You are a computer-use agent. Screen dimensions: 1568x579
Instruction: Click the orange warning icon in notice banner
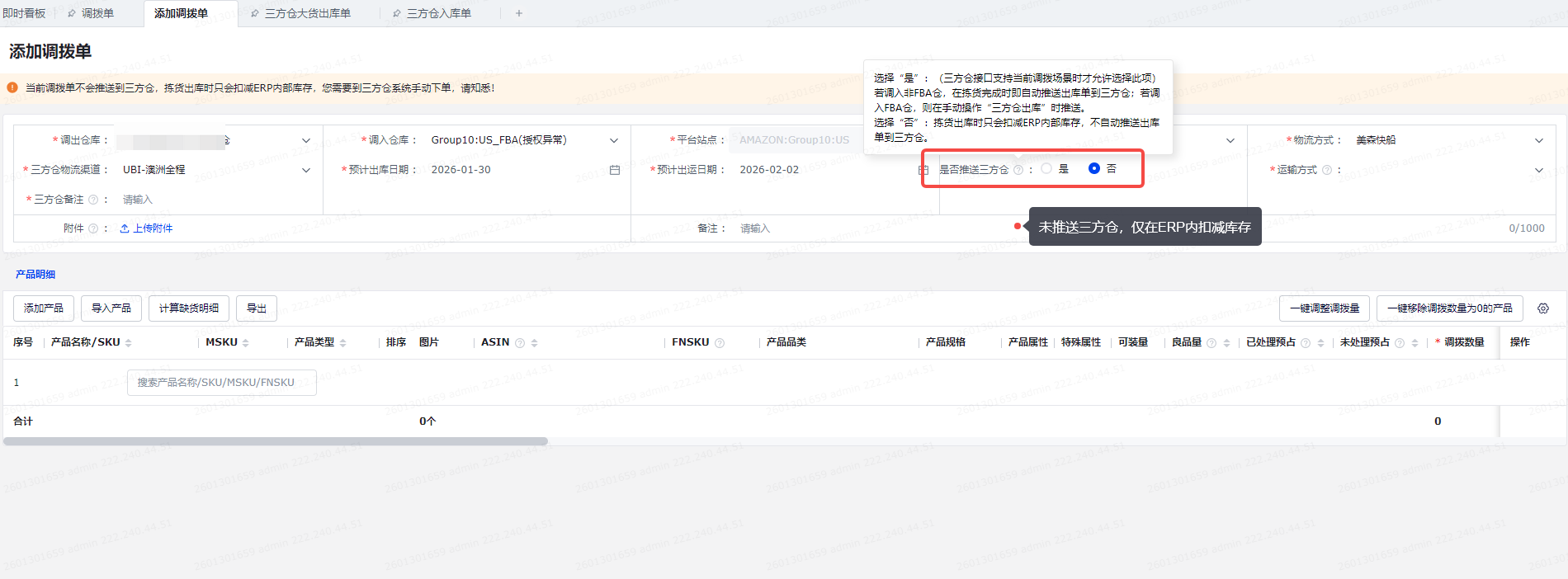point(12,87)
